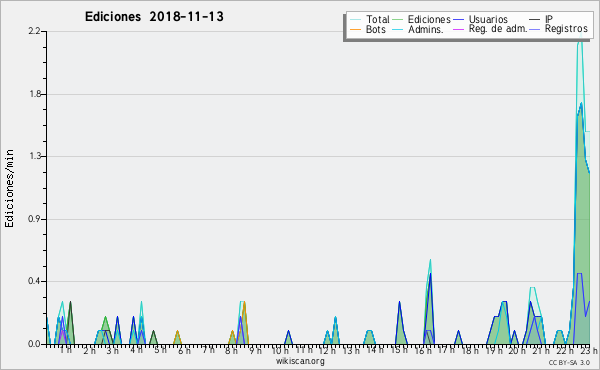This screenshot has height=370, width=600.
Task: Click the 9 h x-axis label
Action: point(255,350)
